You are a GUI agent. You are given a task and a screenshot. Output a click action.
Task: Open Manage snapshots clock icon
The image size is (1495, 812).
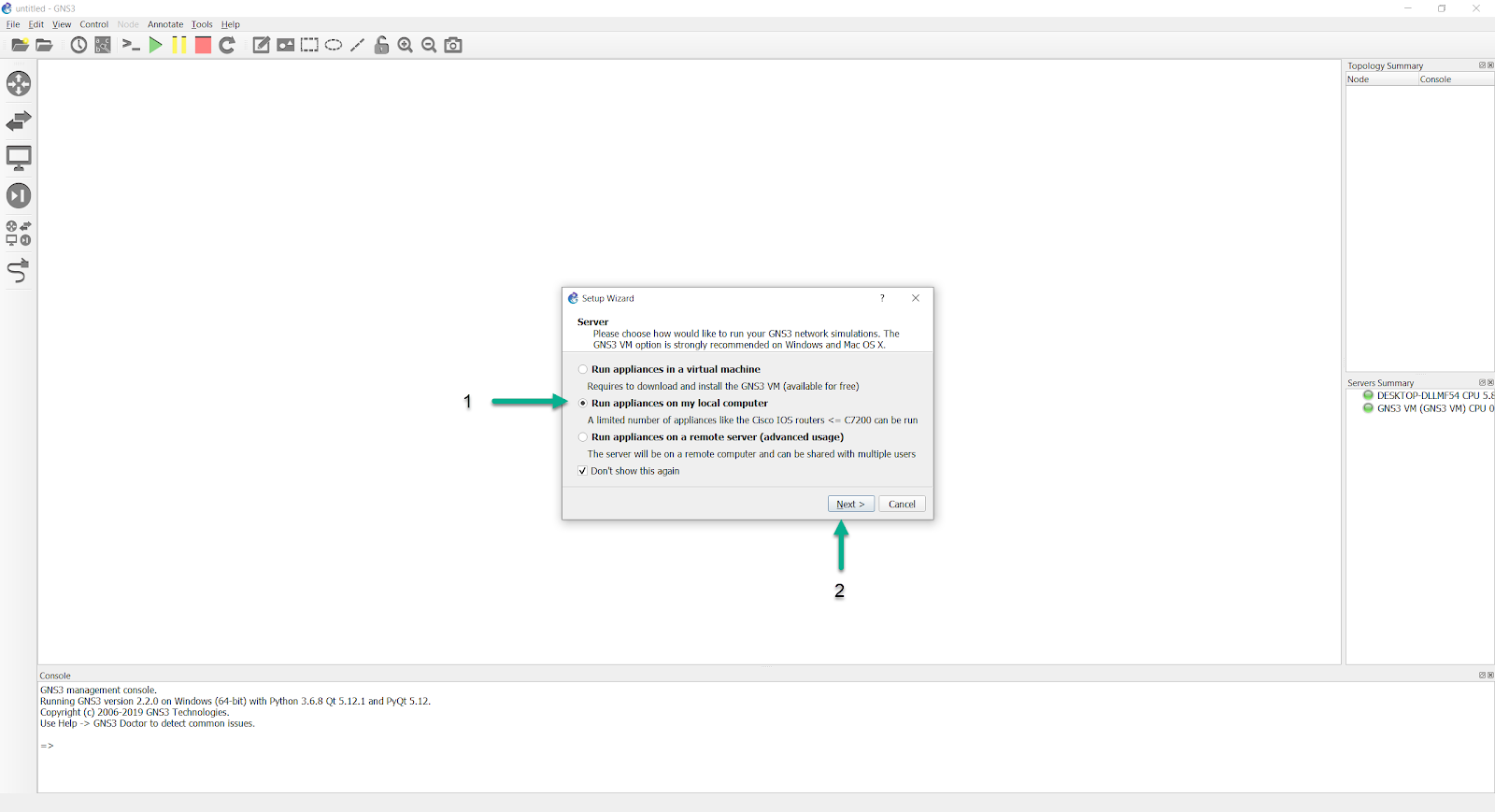pos(78,45)
